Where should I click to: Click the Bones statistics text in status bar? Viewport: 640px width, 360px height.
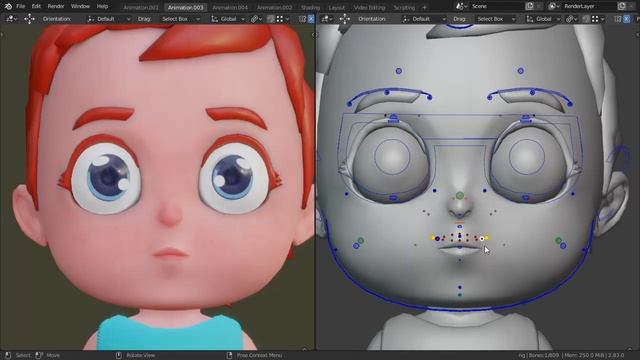[x=543, y=356]
